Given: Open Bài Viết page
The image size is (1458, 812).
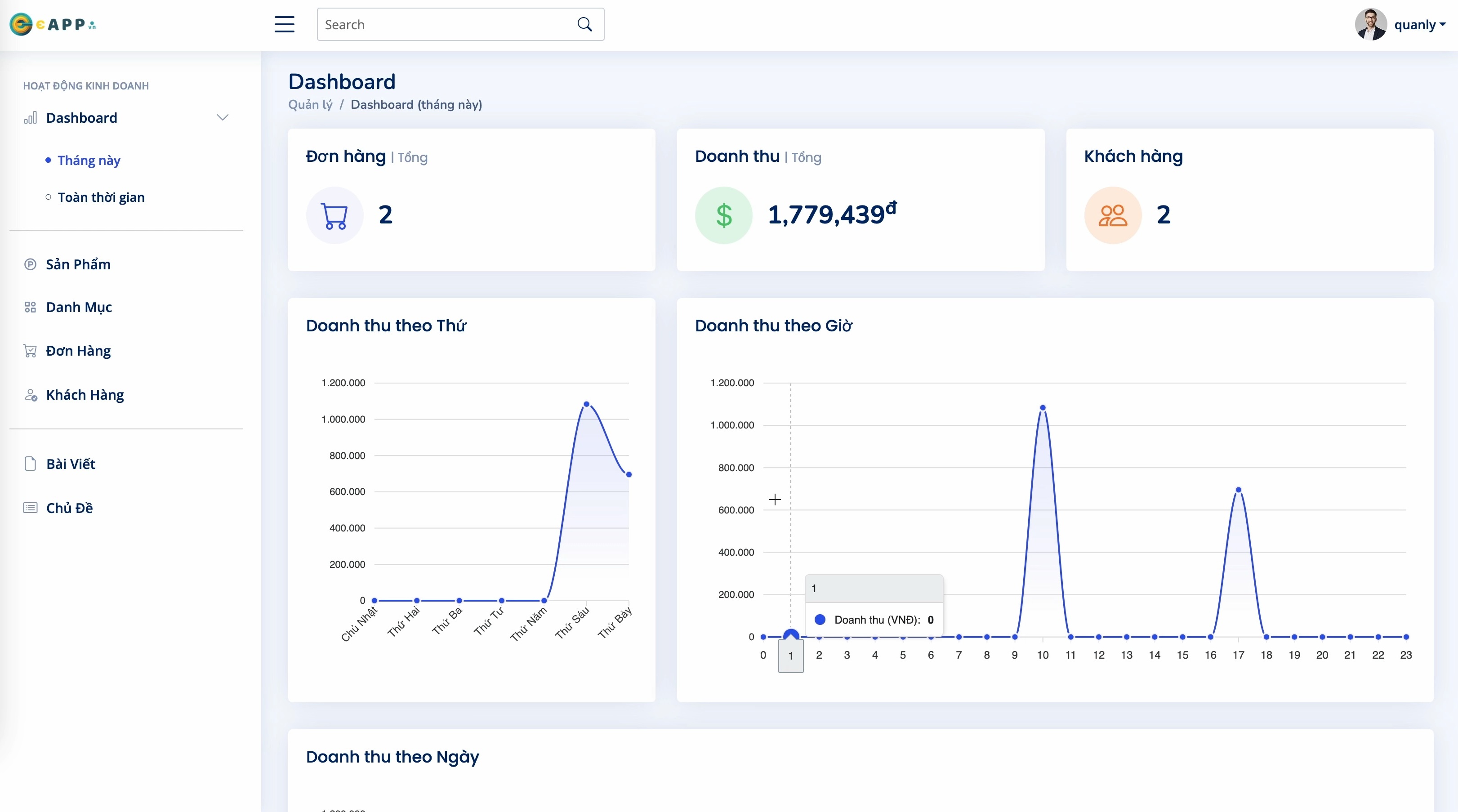Looking at the screenshot, I should (x=71, y=464).
